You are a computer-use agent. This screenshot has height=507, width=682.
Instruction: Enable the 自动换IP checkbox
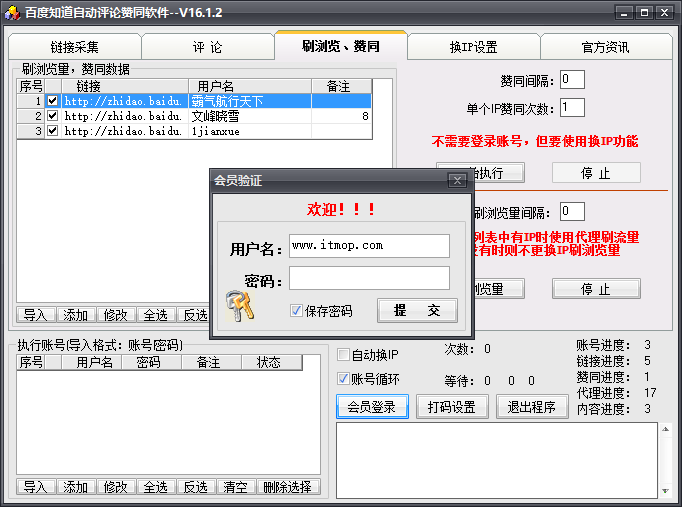point(343,355)
